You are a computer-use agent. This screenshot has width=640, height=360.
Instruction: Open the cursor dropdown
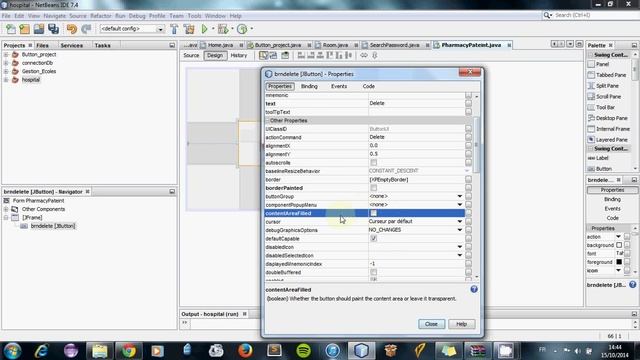(x=460, y=221)
